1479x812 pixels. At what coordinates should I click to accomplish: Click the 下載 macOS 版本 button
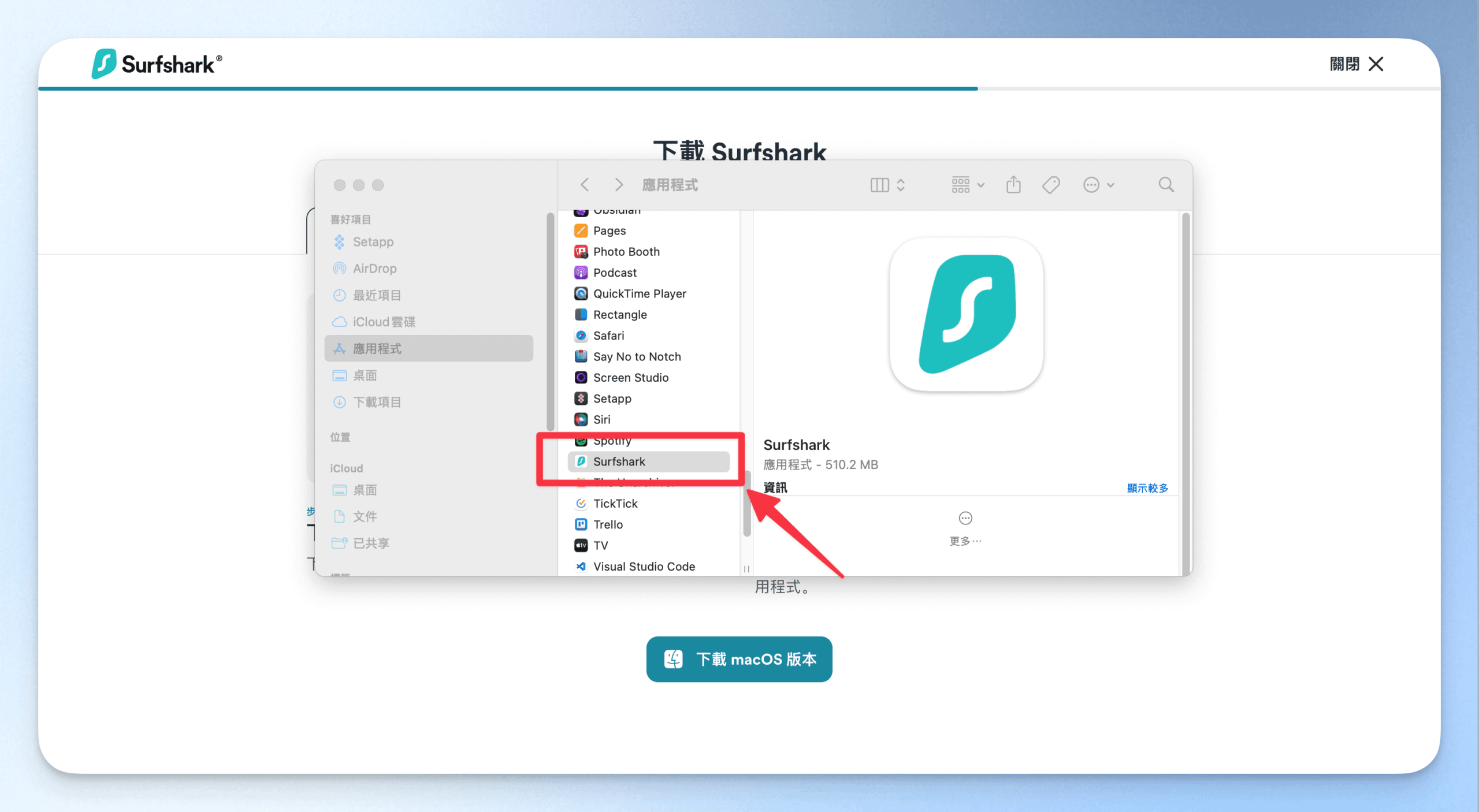[x=739, y=659]
